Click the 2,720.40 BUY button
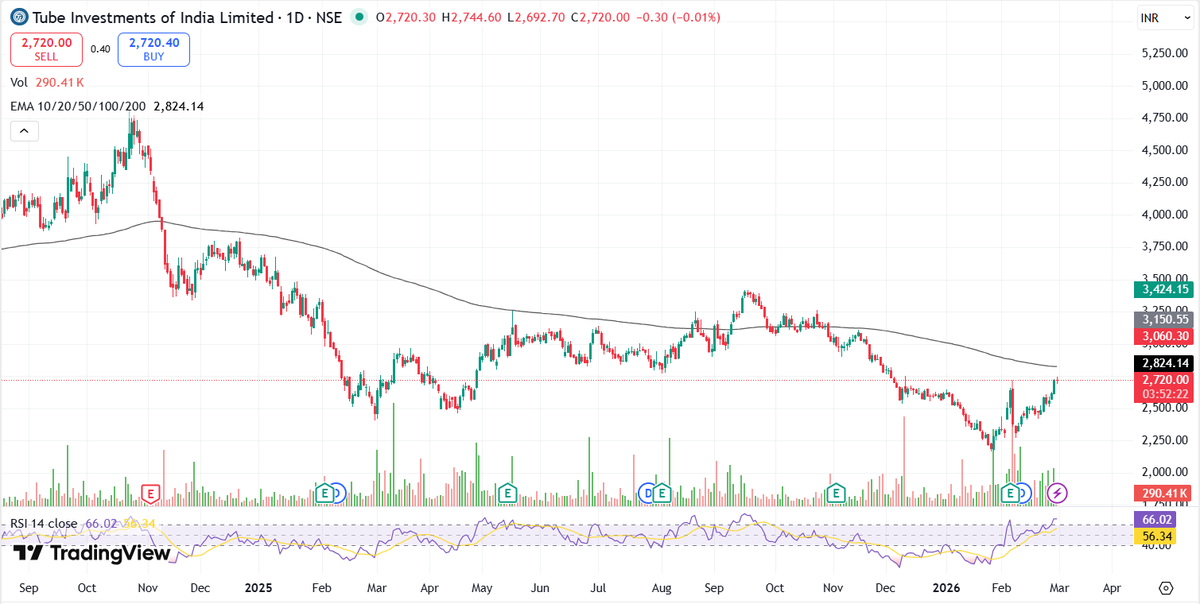 [x=154, y=49]
